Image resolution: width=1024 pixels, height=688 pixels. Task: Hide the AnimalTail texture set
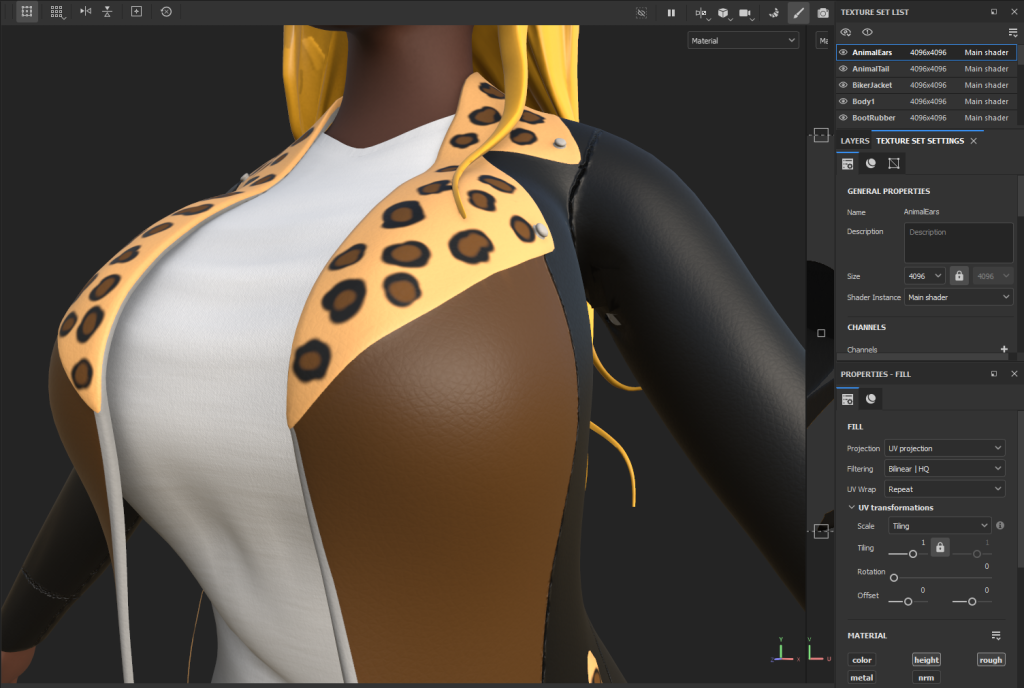click(x=843, y=69)
